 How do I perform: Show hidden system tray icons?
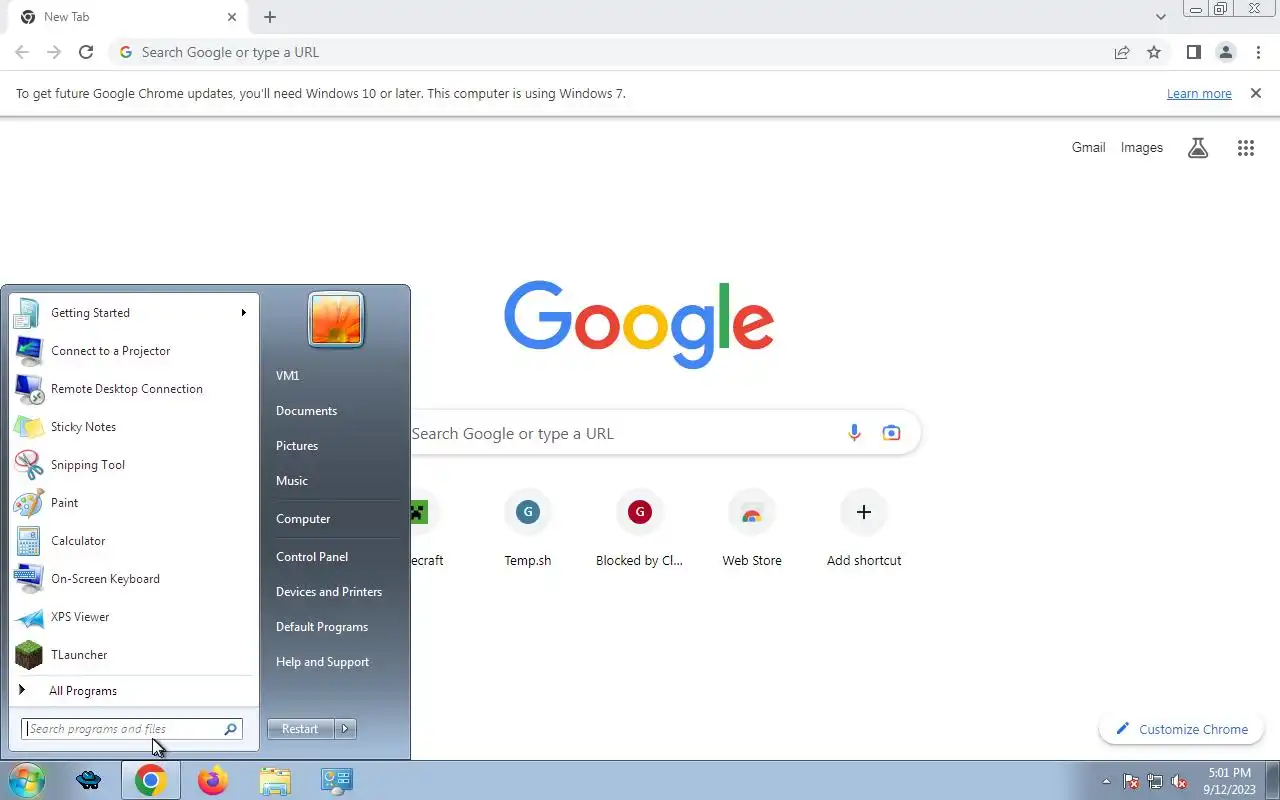1106,781
